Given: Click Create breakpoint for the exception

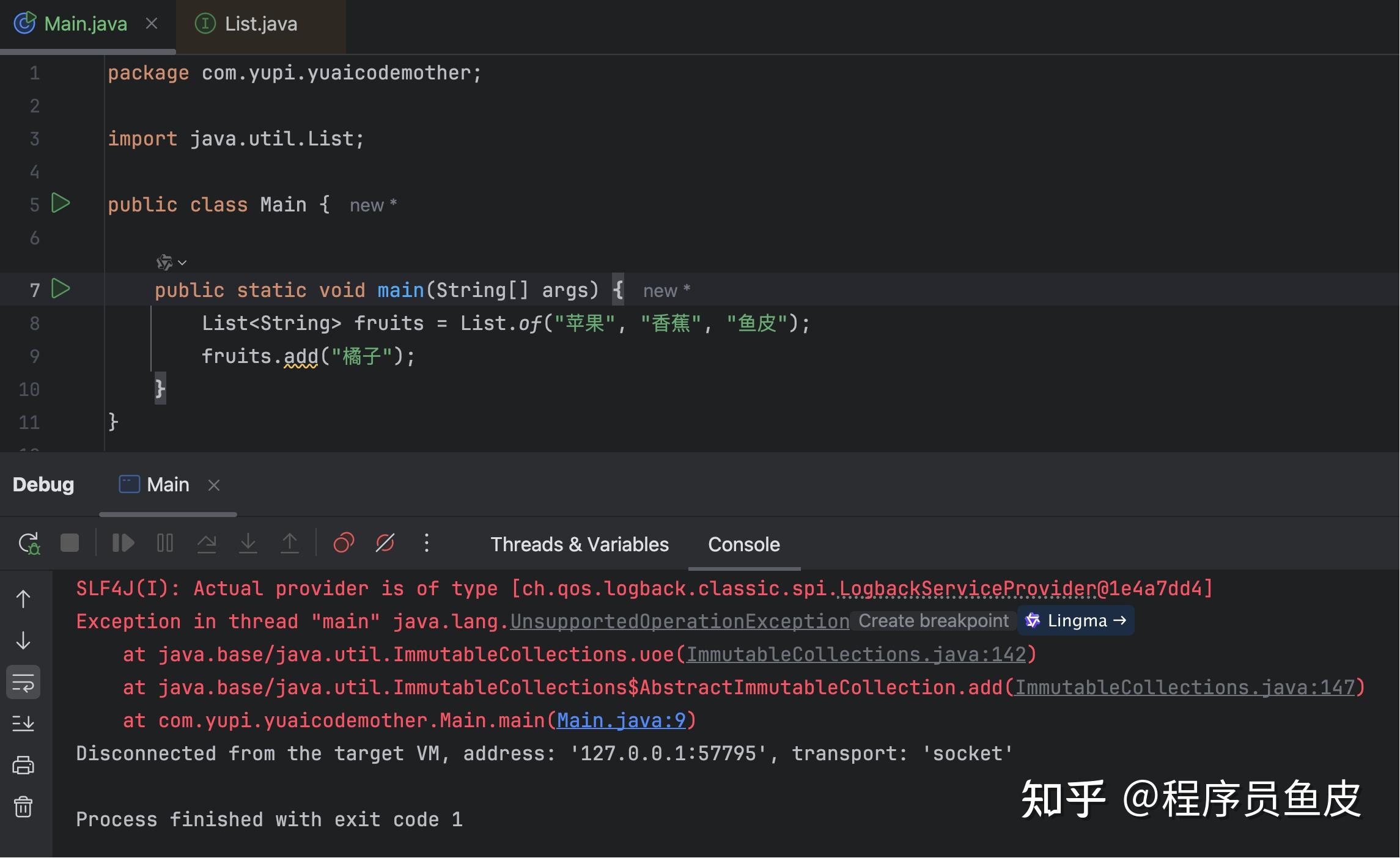Looking at the screenshot, I should (x=934, y=621).
